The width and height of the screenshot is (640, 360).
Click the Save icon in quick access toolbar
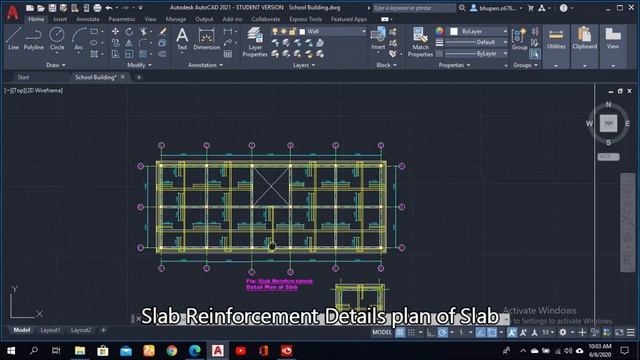pos(52,8)
